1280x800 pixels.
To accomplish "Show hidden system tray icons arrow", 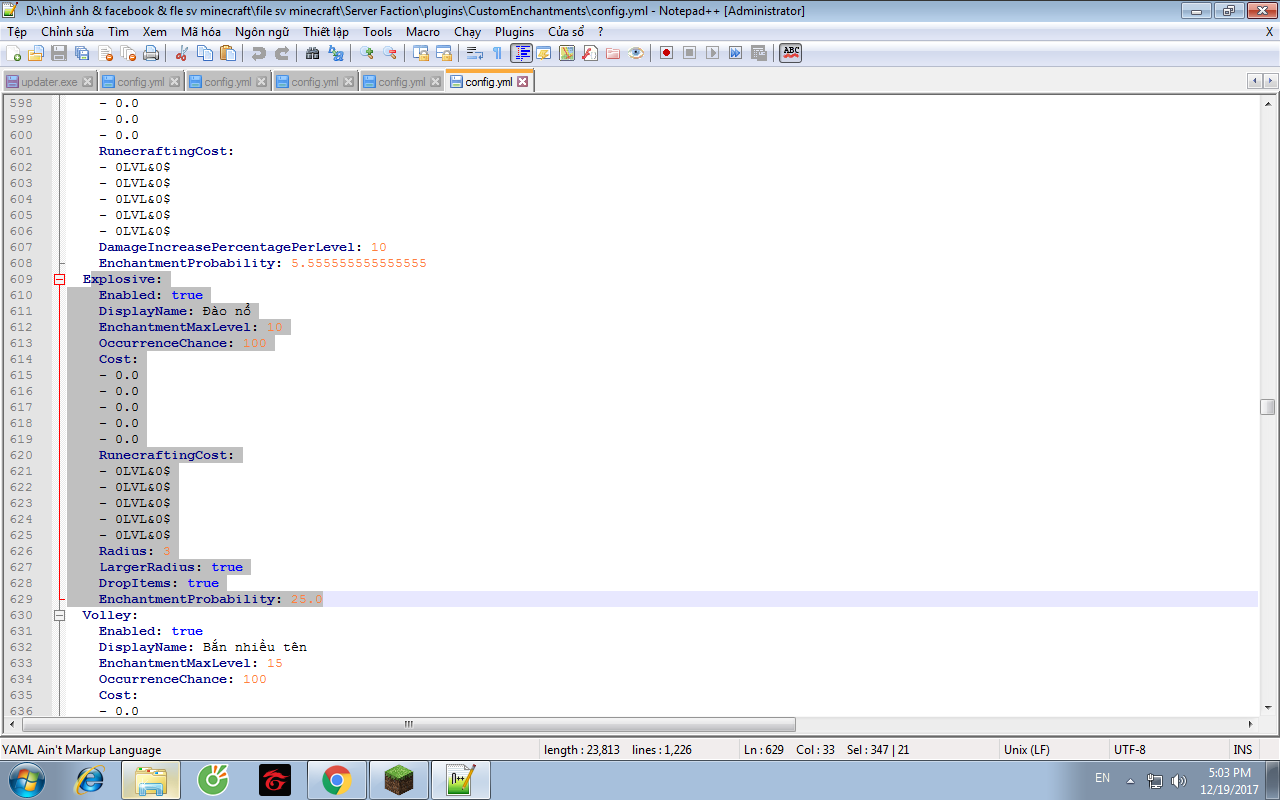I will tap(1130, 780).
